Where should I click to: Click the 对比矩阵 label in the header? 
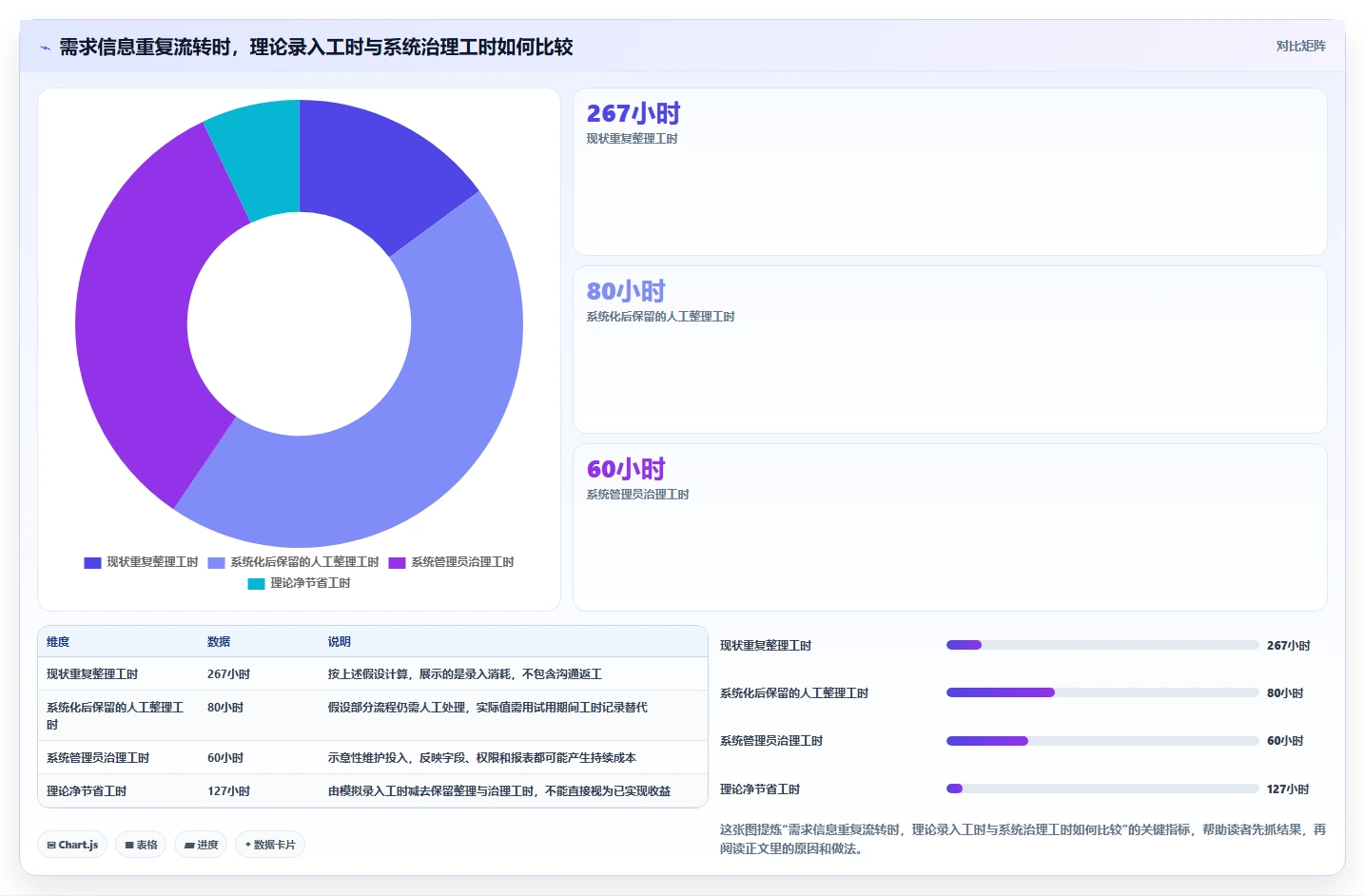[x=1300, y=46]
